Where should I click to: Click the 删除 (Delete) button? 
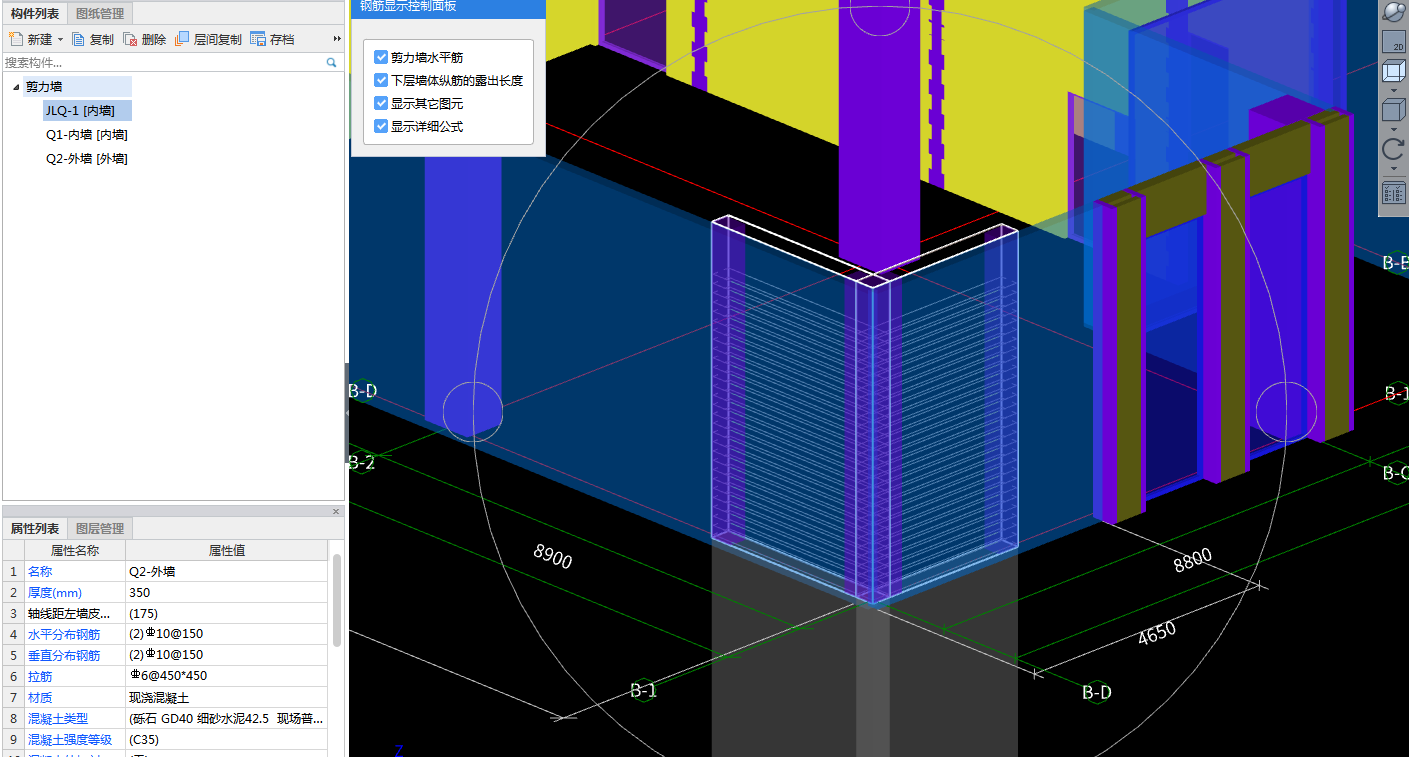pyautogui.click(x=145, y=39)
